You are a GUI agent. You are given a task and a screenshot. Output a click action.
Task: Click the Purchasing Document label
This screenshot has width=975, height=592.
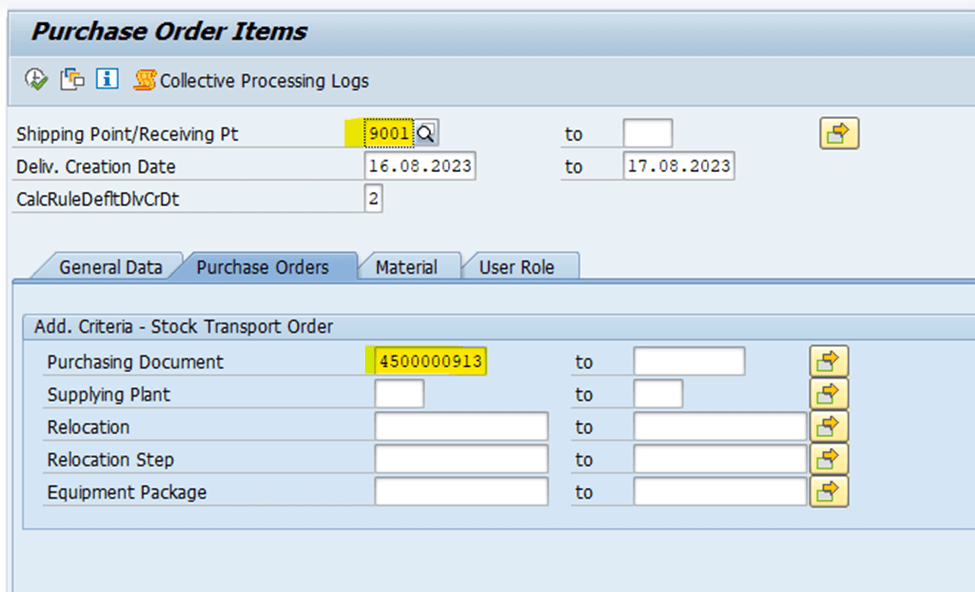click(135, 362)
